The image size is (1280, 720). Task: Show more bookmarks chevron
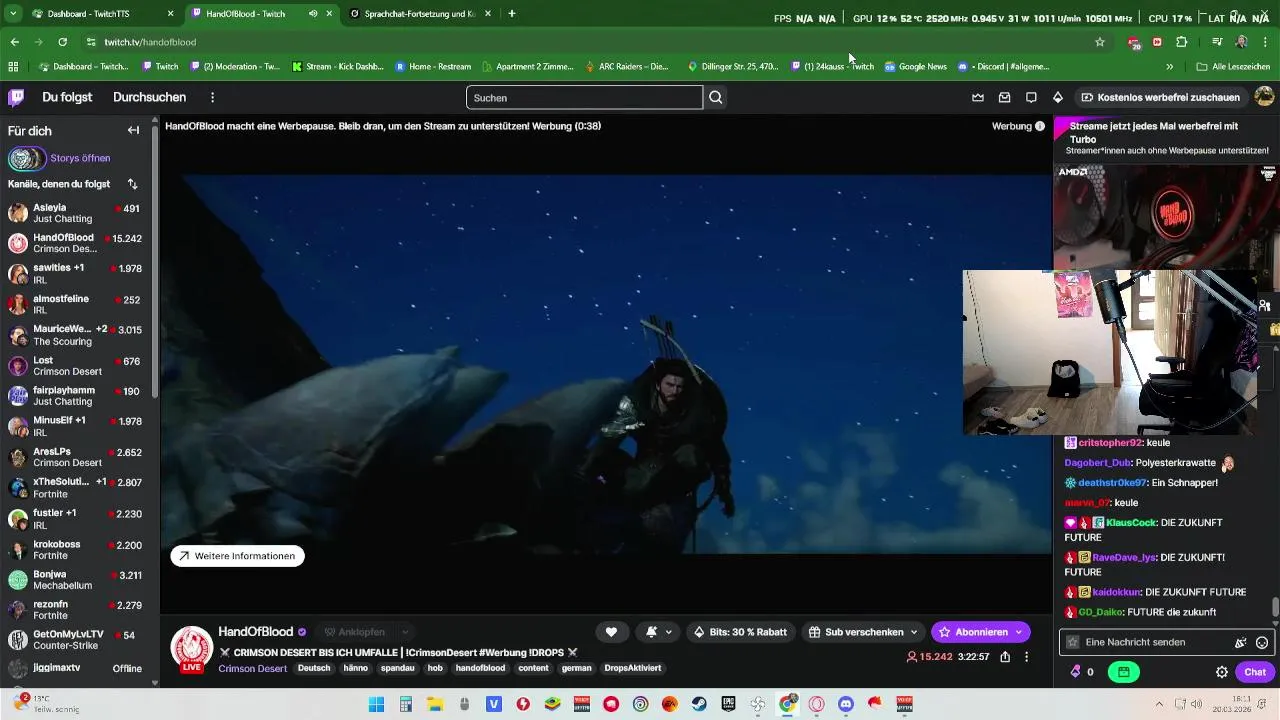[1169, 67]
